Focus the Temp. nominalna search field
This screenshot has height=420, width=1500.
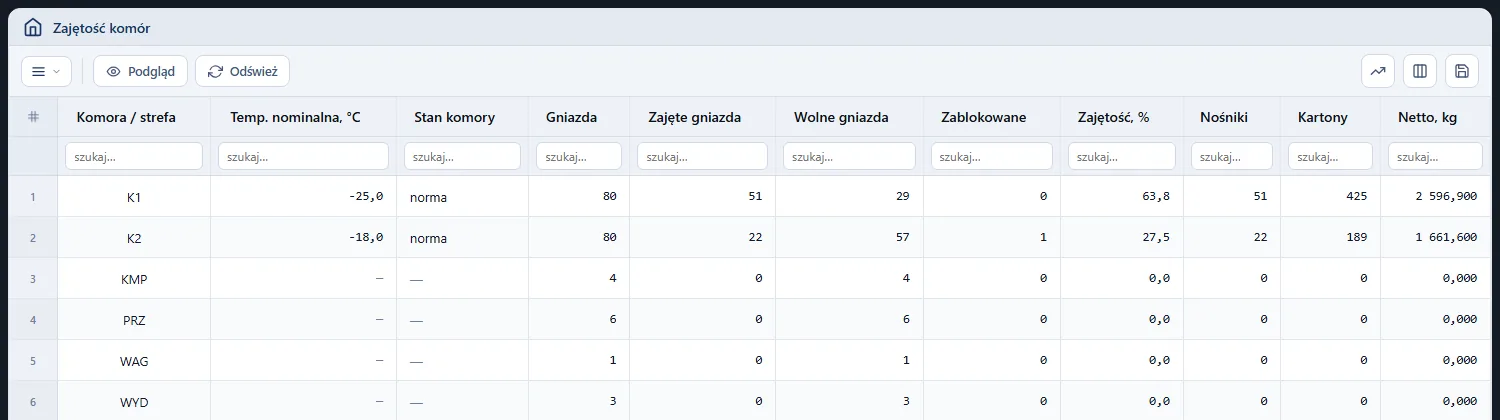point(303,156)
